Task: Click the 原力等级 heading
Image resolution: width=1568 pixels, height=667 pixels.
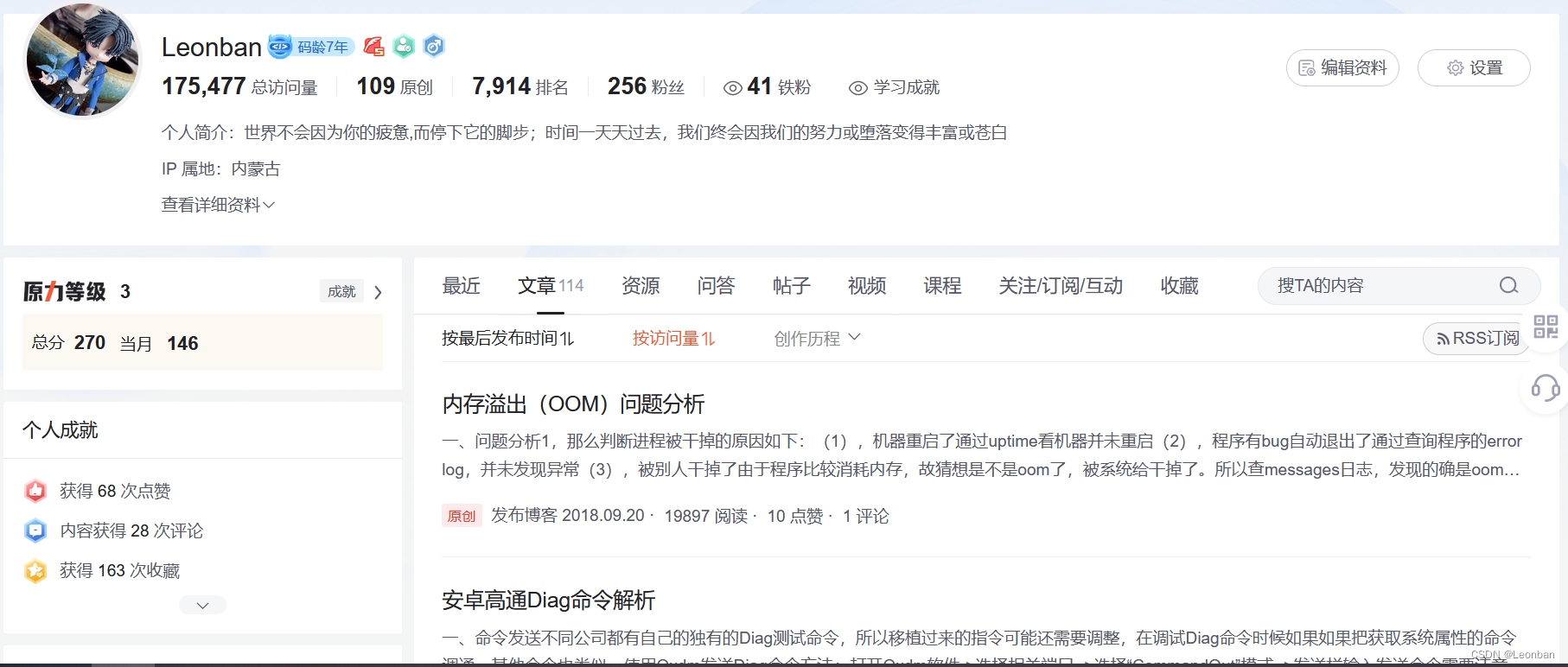Action: tap(64, 292)
